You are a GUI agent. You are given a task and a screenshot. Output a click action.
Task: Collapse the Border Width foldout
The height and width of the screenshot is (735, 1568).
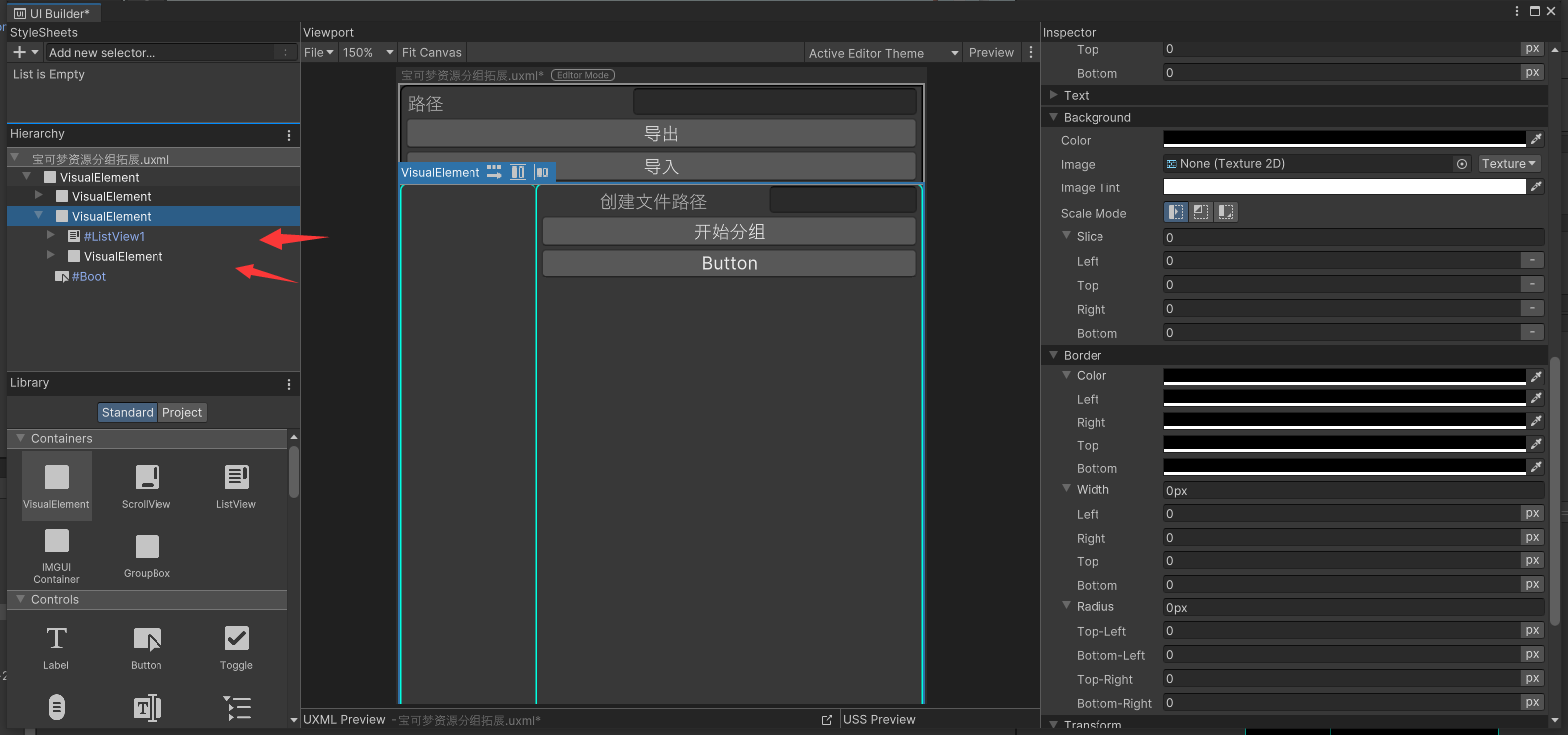pyautogui.click(x=1066, y=489)
